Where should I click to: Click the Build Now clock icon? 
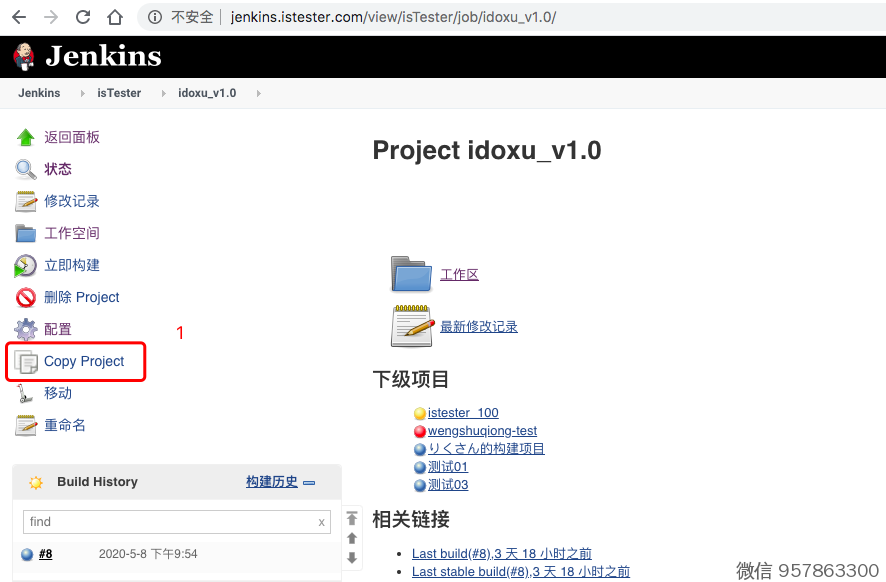(x=26, y=265)
